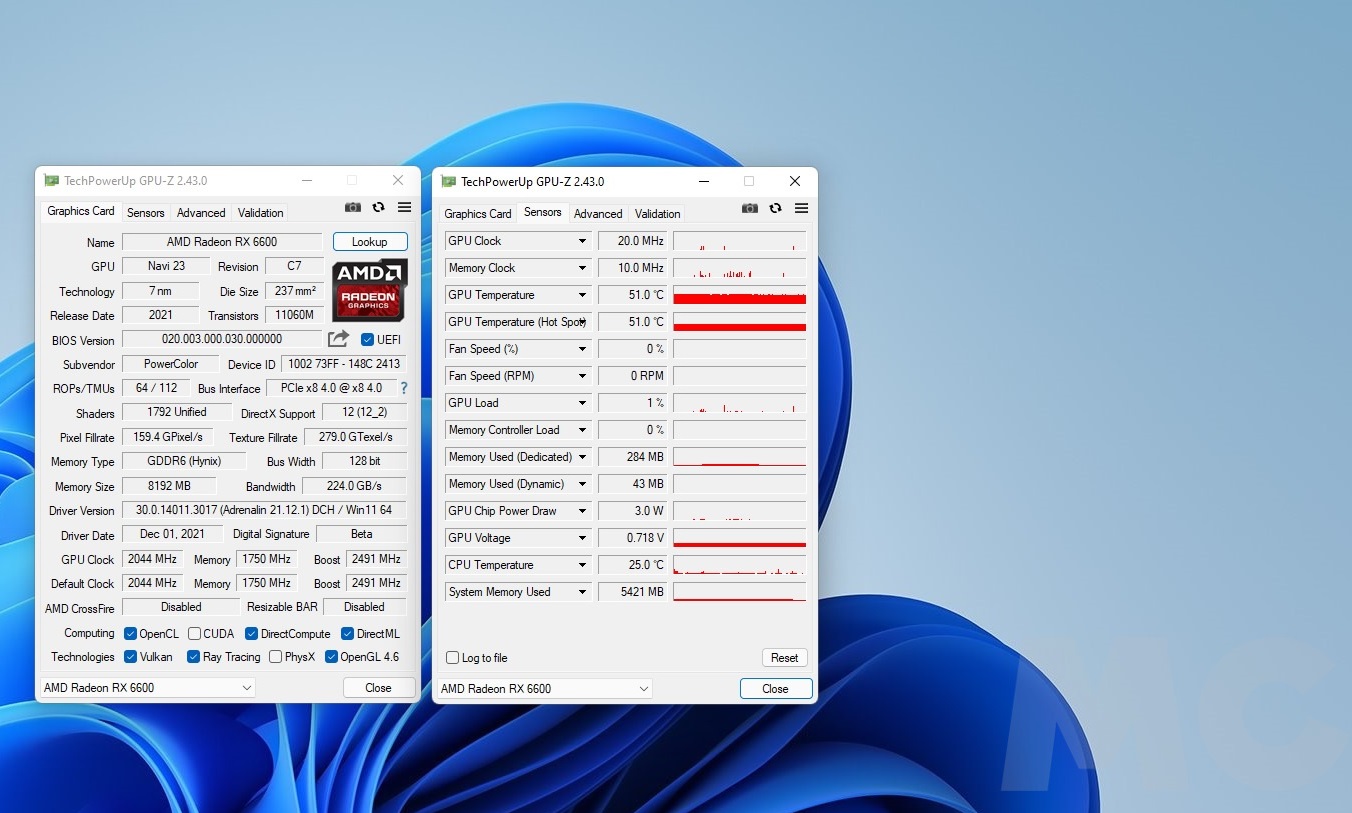Toggle the OpenCL checkbox
The image size is (1352, 813).
click(x=130, y=633)
